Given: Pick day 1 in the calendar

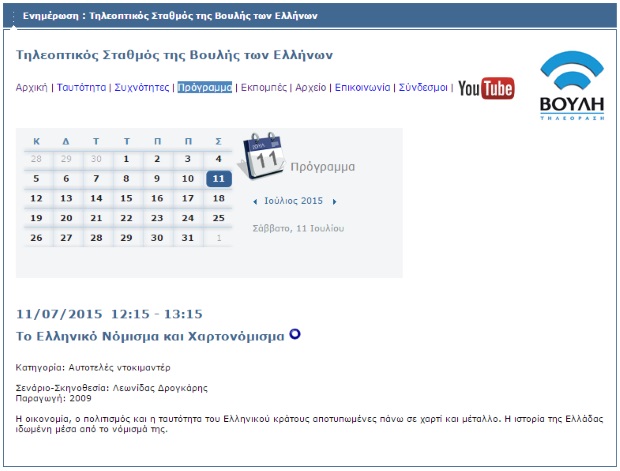Looking at the screenshot, I should [127, 159].
